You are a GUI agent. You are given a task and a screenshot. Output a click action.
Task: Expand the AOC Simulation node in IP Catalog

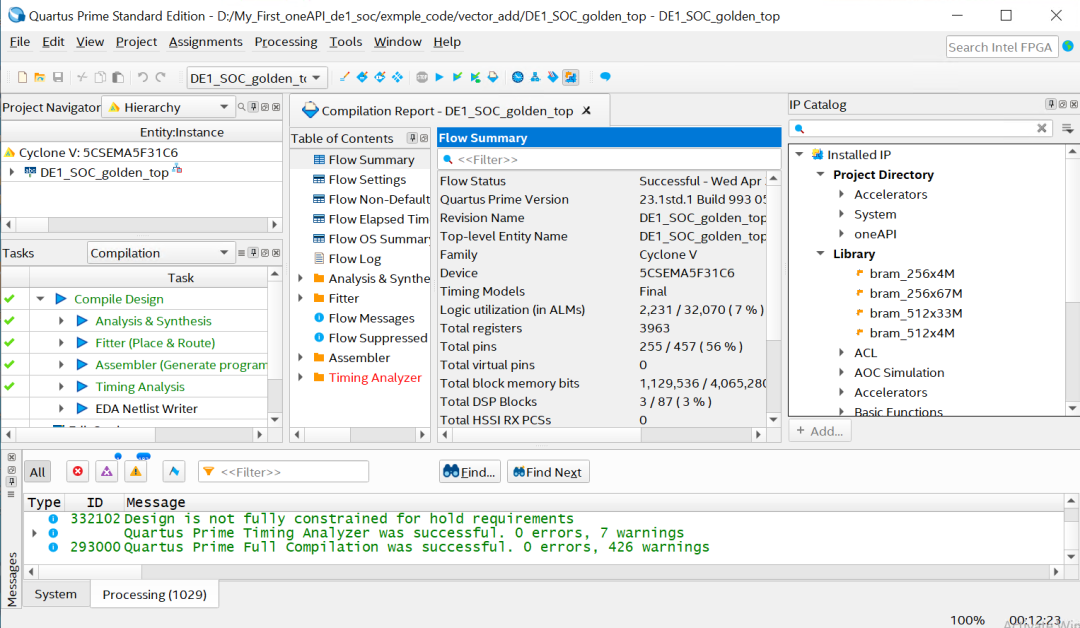pyautogui.click(x=842, y=373)
